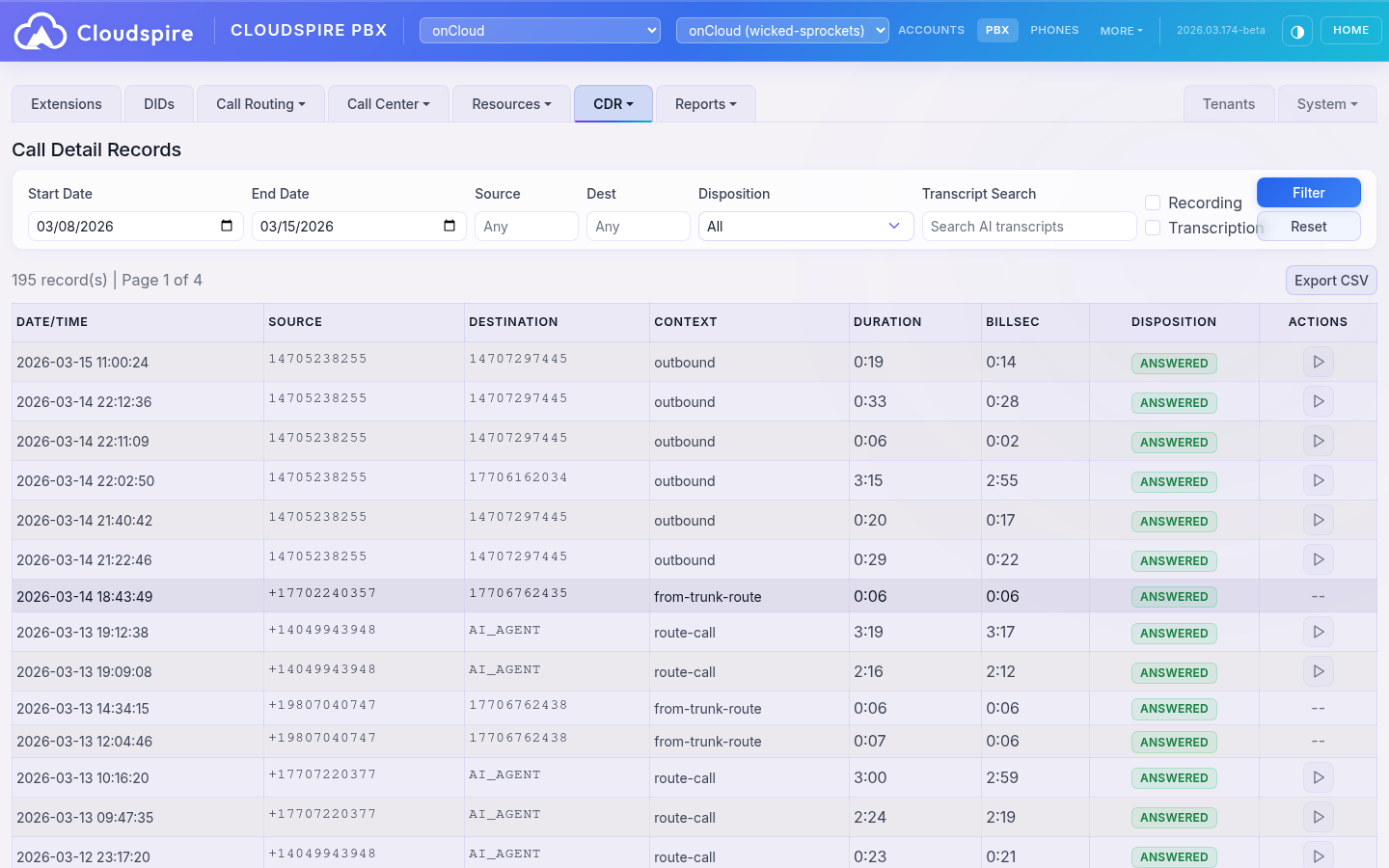1389x868 pixels.
Task: Play the recording for the 2026-03-15 11:00:24 call
Action: 1318,362
